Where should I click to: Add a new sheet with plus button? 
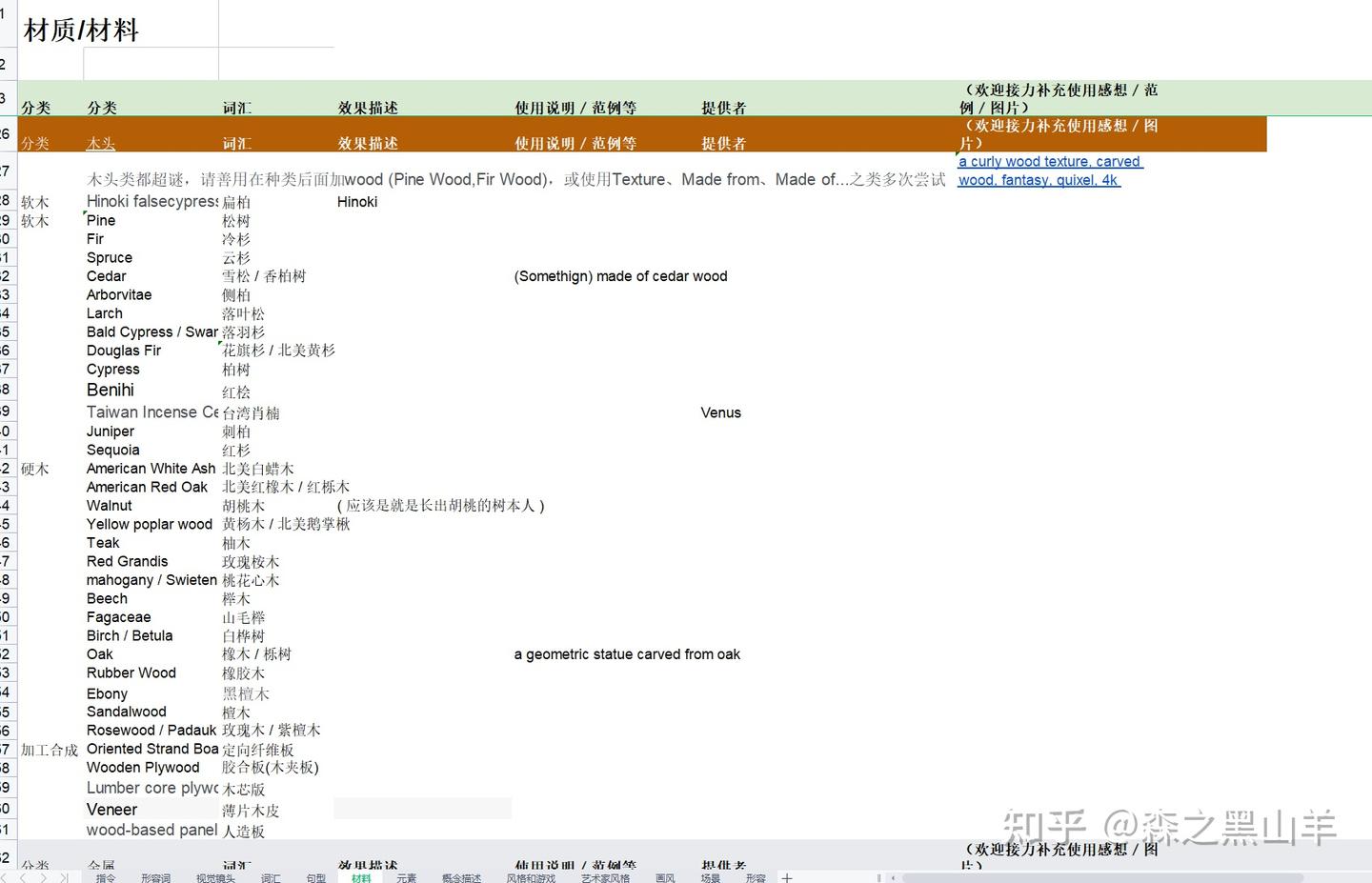[787, 877]
